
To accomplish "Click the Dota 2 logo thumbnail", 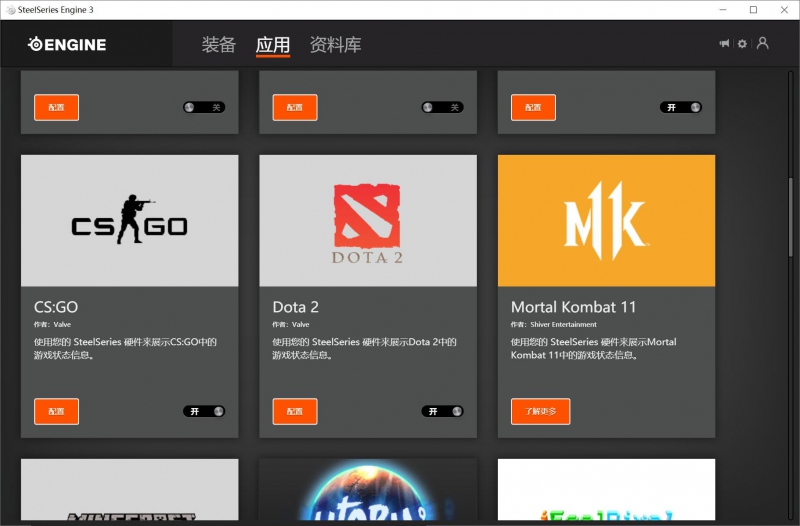I will 368,220.
